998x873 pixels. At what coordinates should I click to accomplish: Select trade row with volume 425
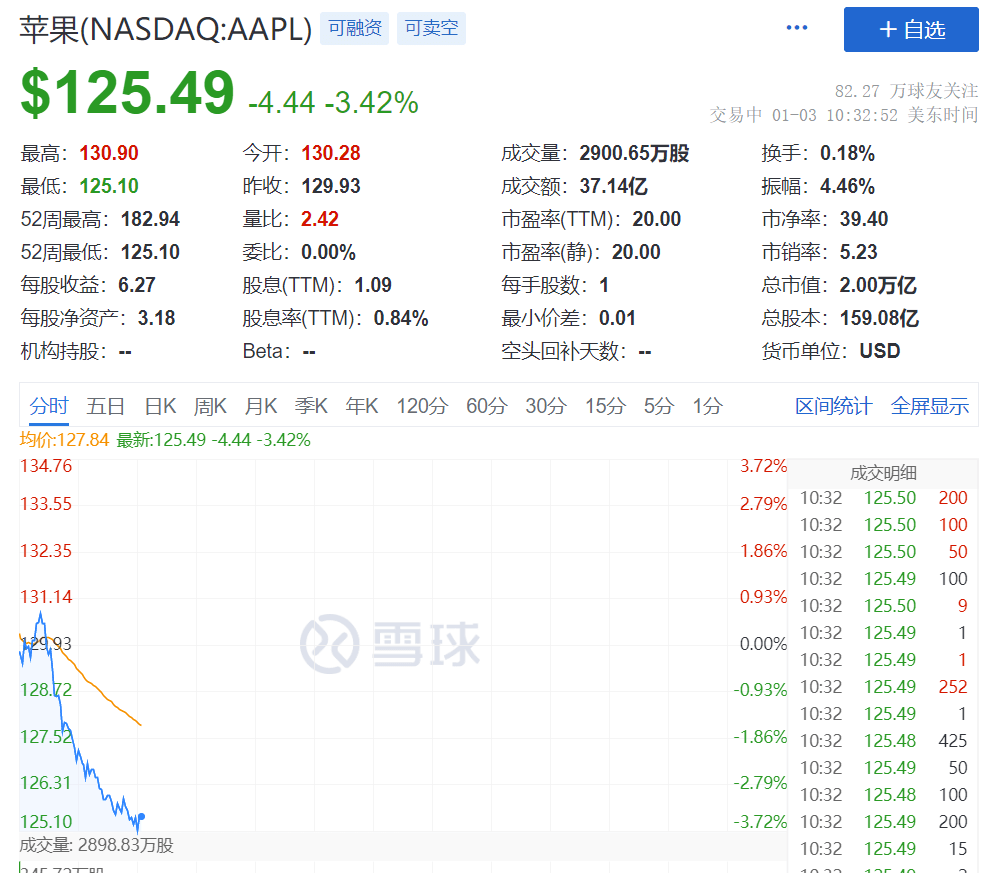pos(883,741)
